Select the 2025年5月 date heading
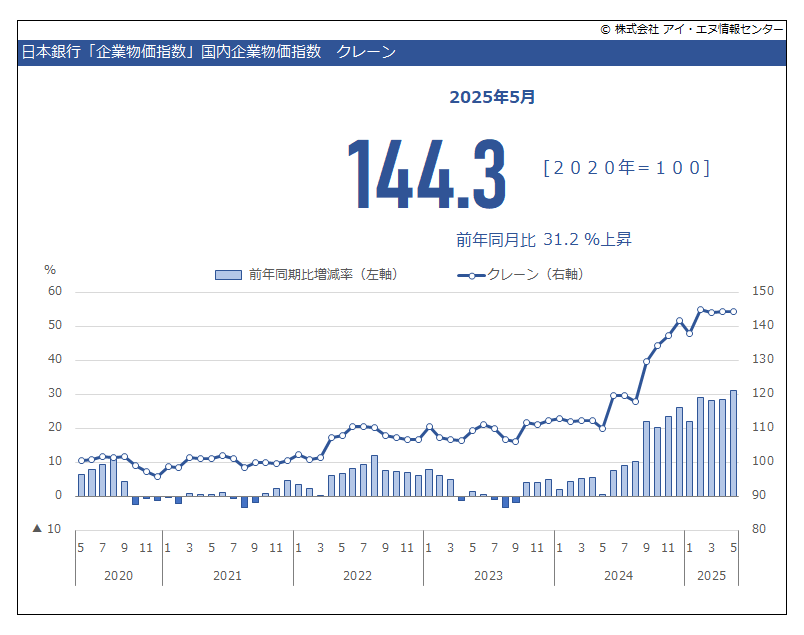The image size is (804, 635). point(492,97)
